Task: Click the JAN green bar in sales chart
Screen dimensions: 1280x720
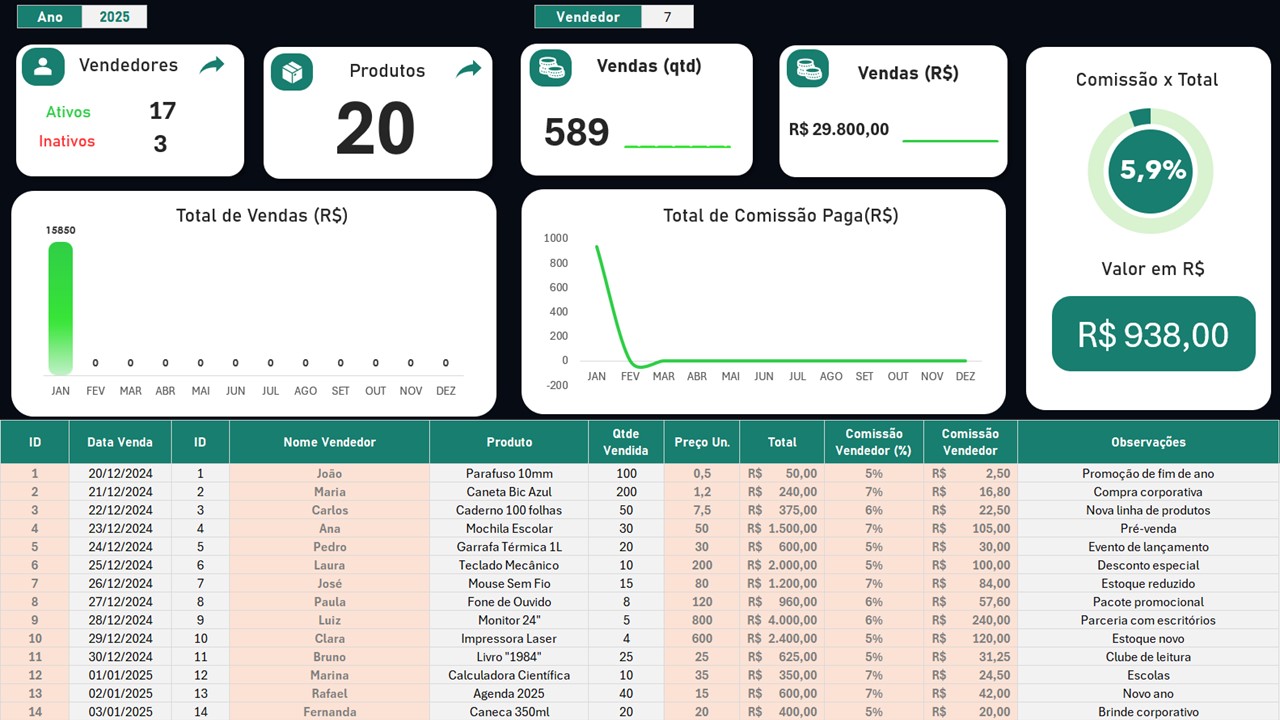Action: (x=61, y=308)
